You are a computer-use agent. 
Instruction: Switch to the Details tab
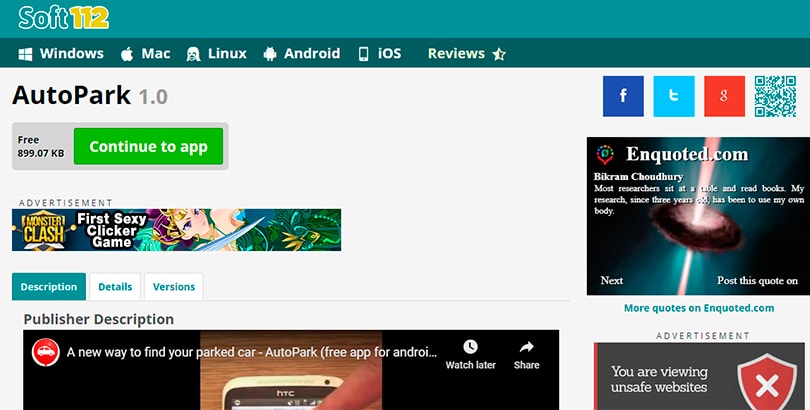[x=115, y=287]
